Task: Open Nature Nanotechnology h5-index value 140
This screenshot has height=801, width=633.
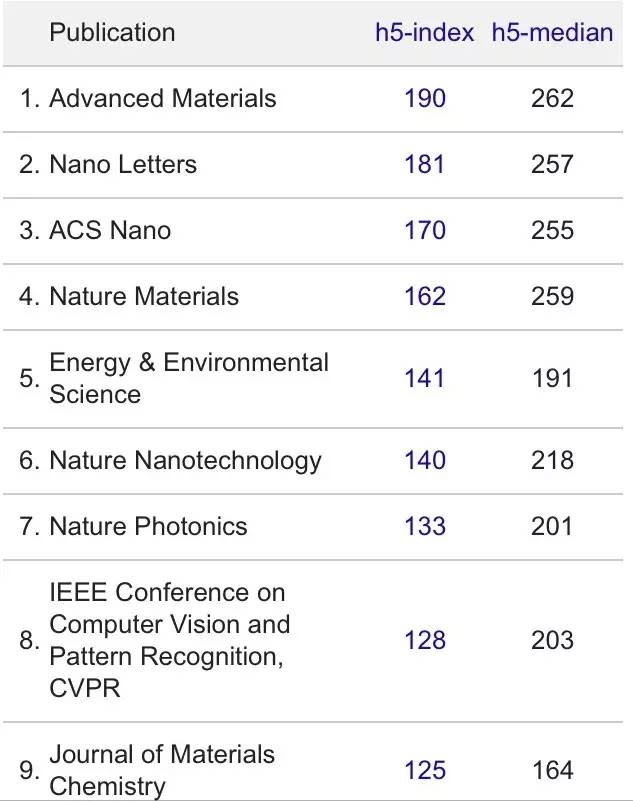Action: tap(425, 460)
